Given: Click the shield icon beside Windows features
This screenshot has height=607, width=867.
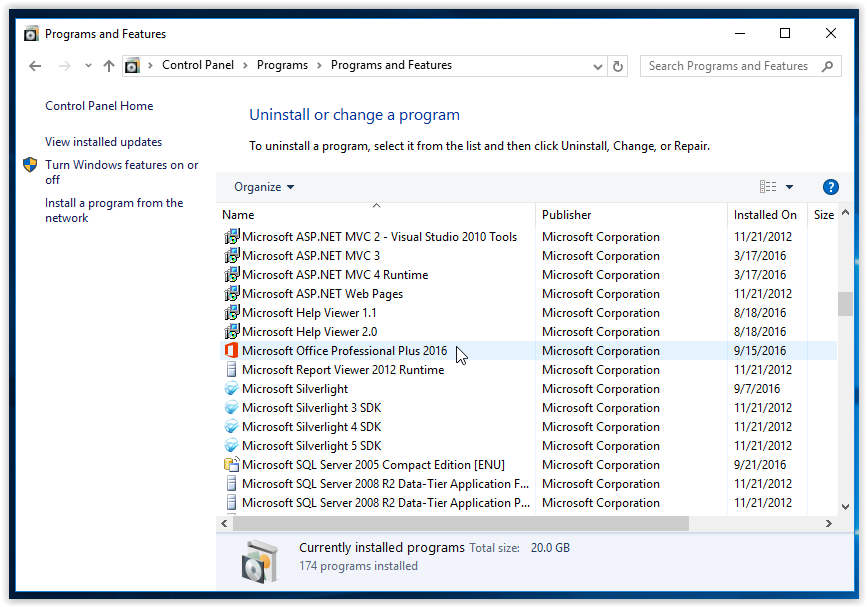Looking at the screenshot, I should [30, 165].
